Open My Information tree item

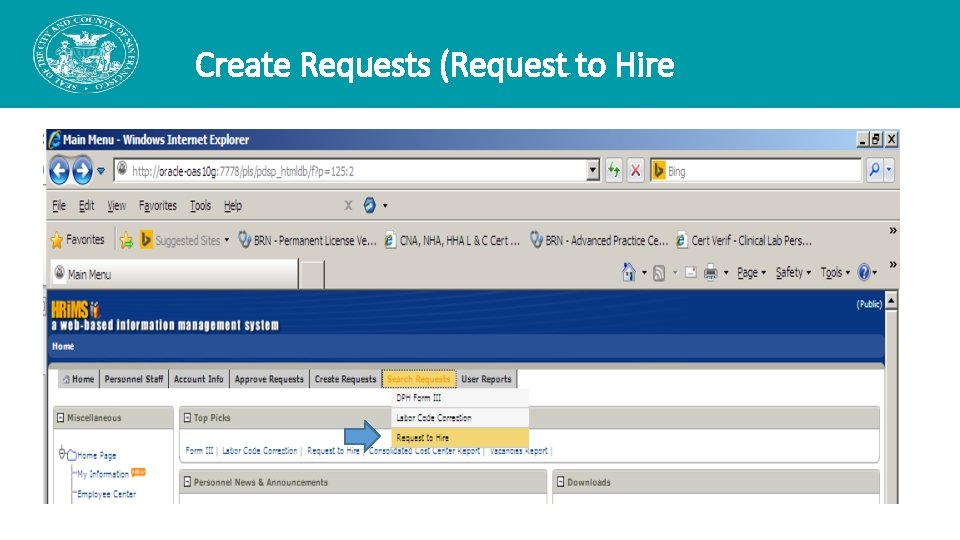tap(103, 474)
